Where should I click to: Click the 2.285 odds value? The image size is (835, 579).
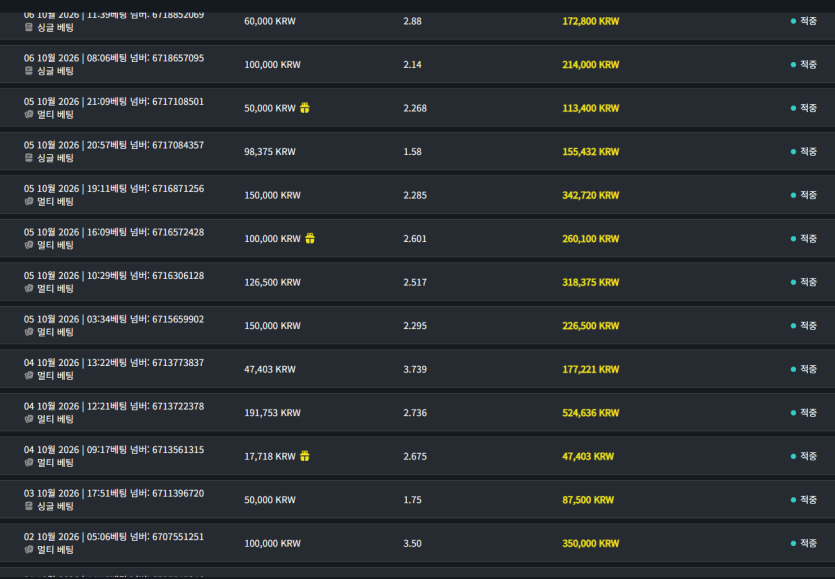(415, 195)
